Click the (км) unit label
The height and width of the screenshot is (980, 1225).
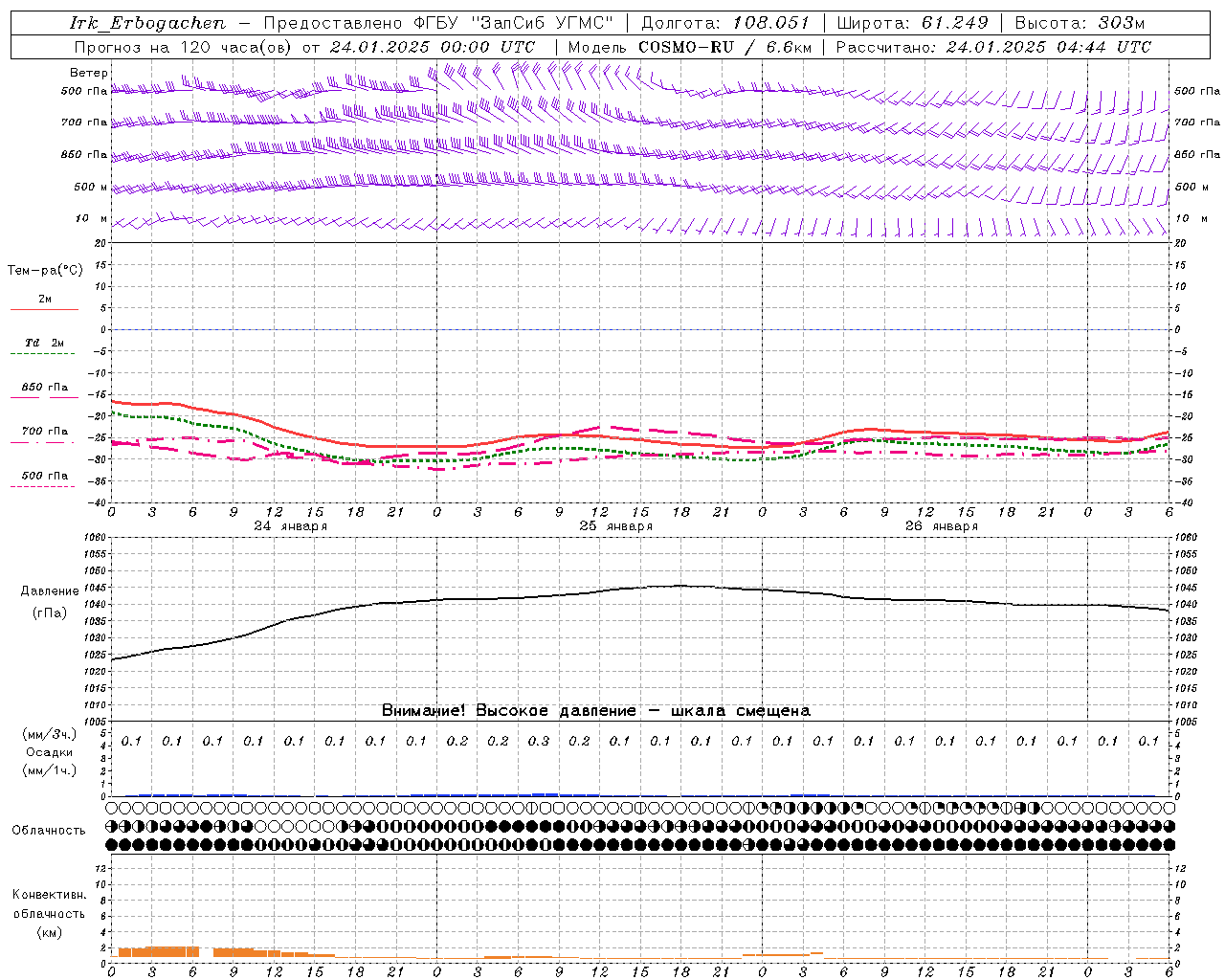click(50, 932)
